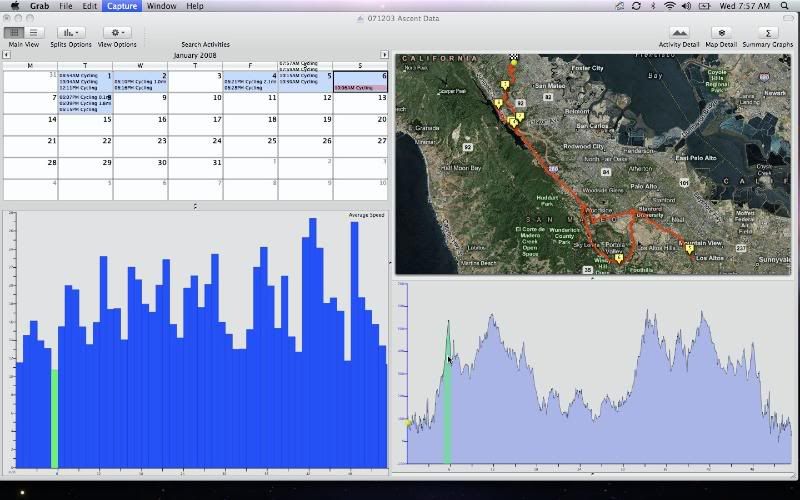800x500 pixels.
Task: Open the Edit menu
Action: point(89,6)
